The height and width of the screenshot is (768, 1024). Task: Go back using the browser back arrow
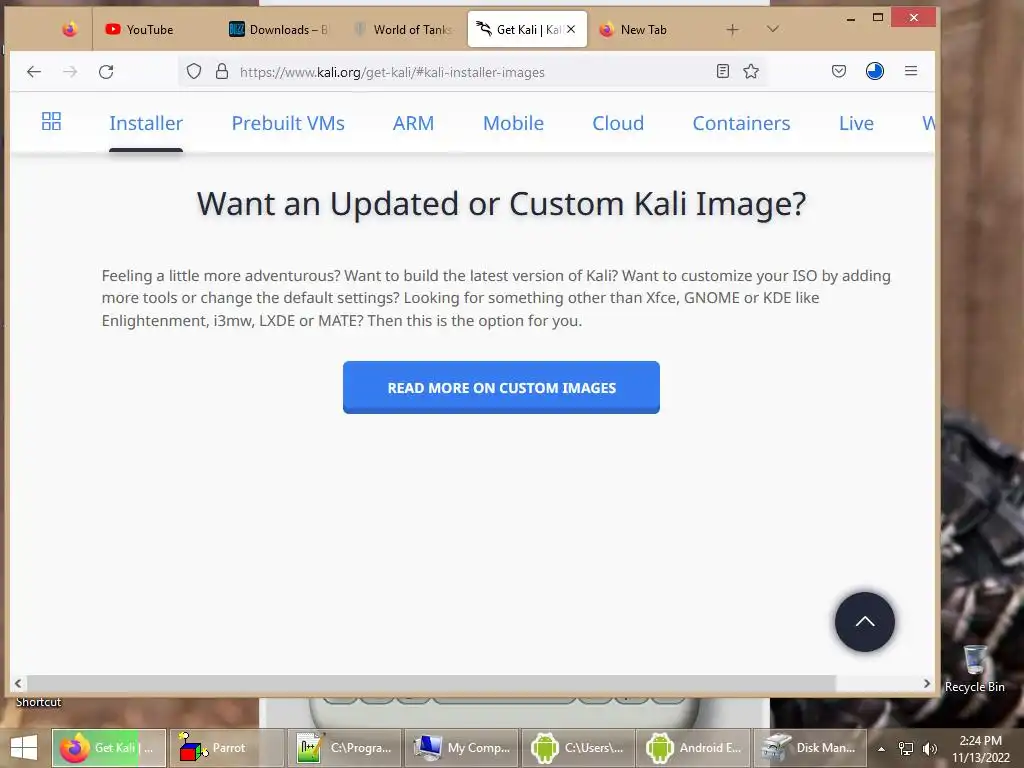pyautogui.click(x=34, y=72)
